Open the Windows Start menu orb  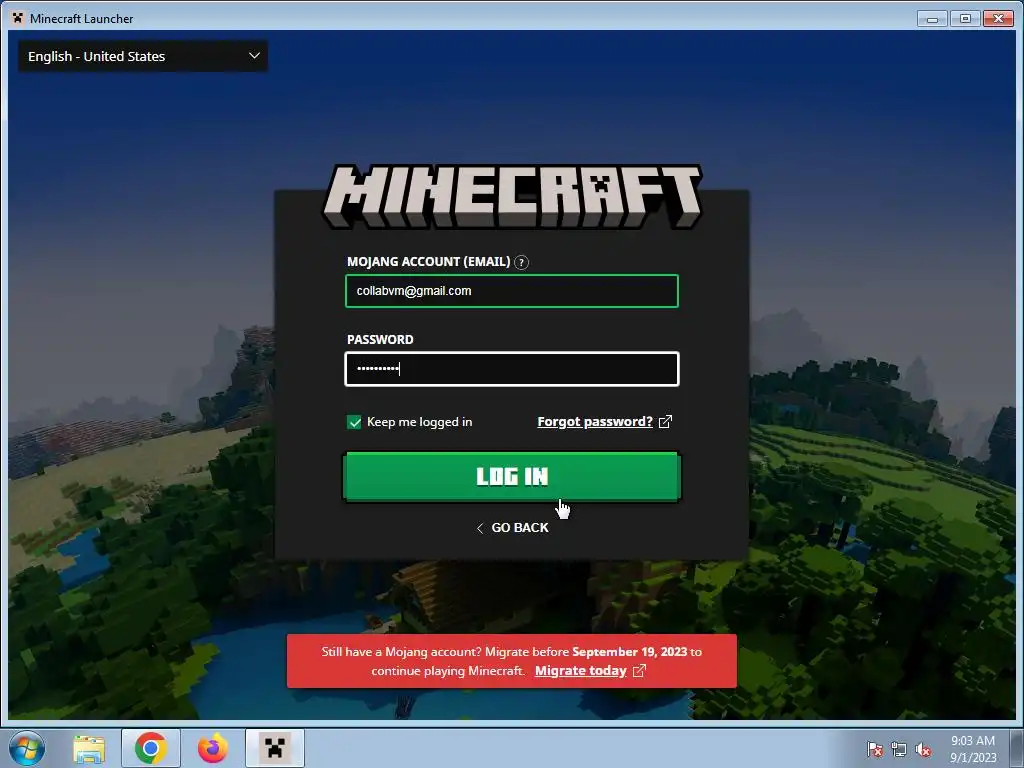click(27, 748)
